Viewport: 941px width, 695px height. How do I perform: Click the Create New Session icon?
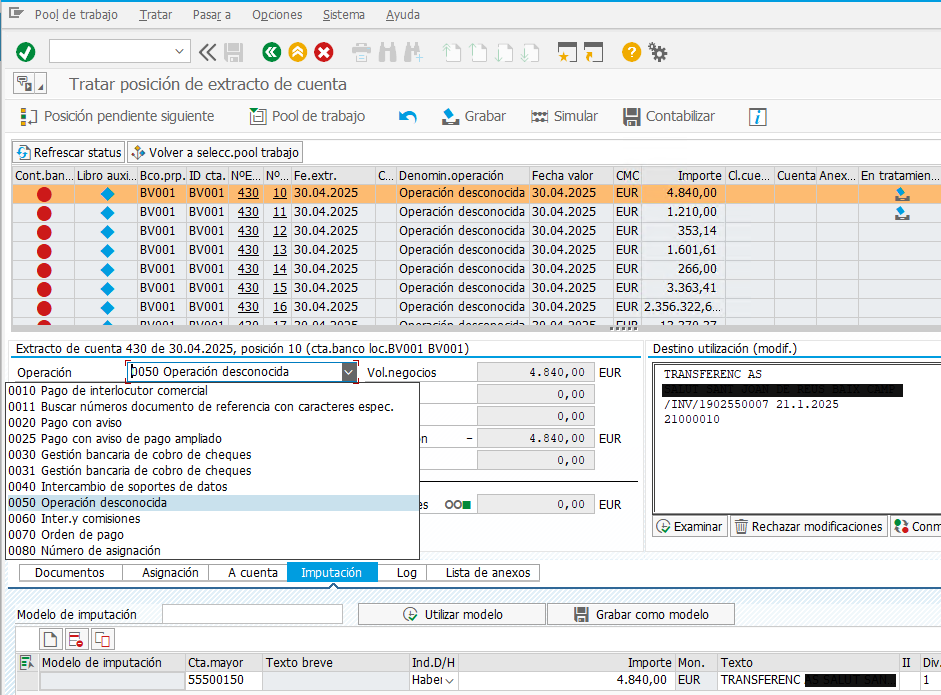pos(567,52)
